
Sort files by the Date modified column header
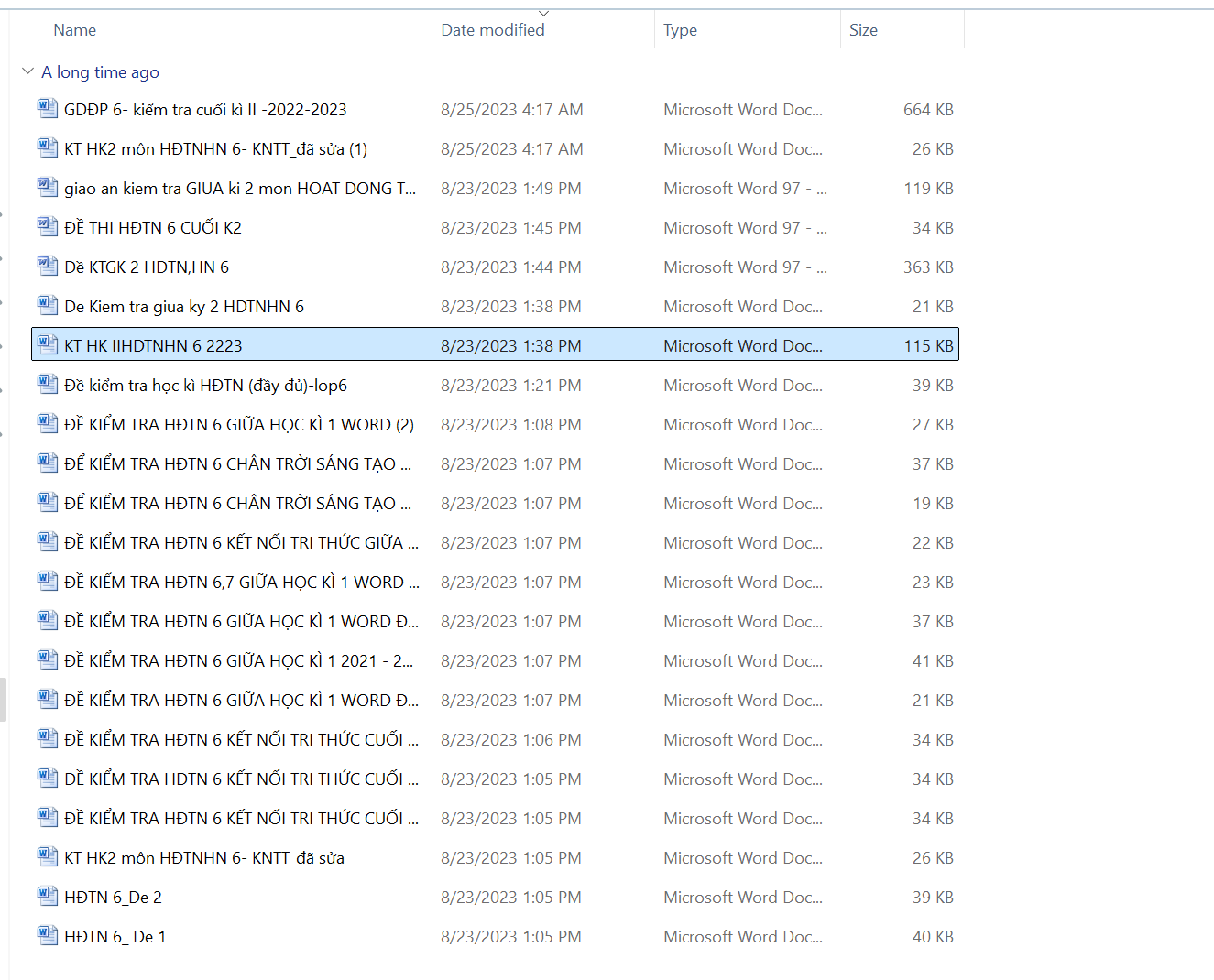click(x=493, y=30)
